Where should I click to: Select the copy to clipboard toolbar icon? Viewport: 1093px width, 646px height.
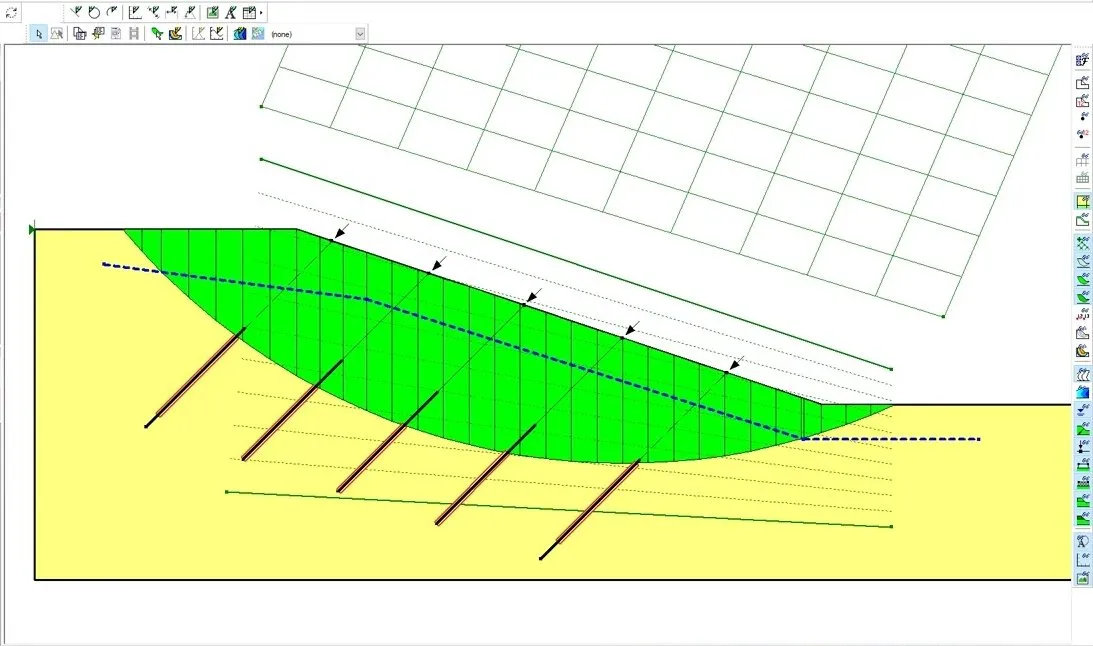[x=78, y=32]
